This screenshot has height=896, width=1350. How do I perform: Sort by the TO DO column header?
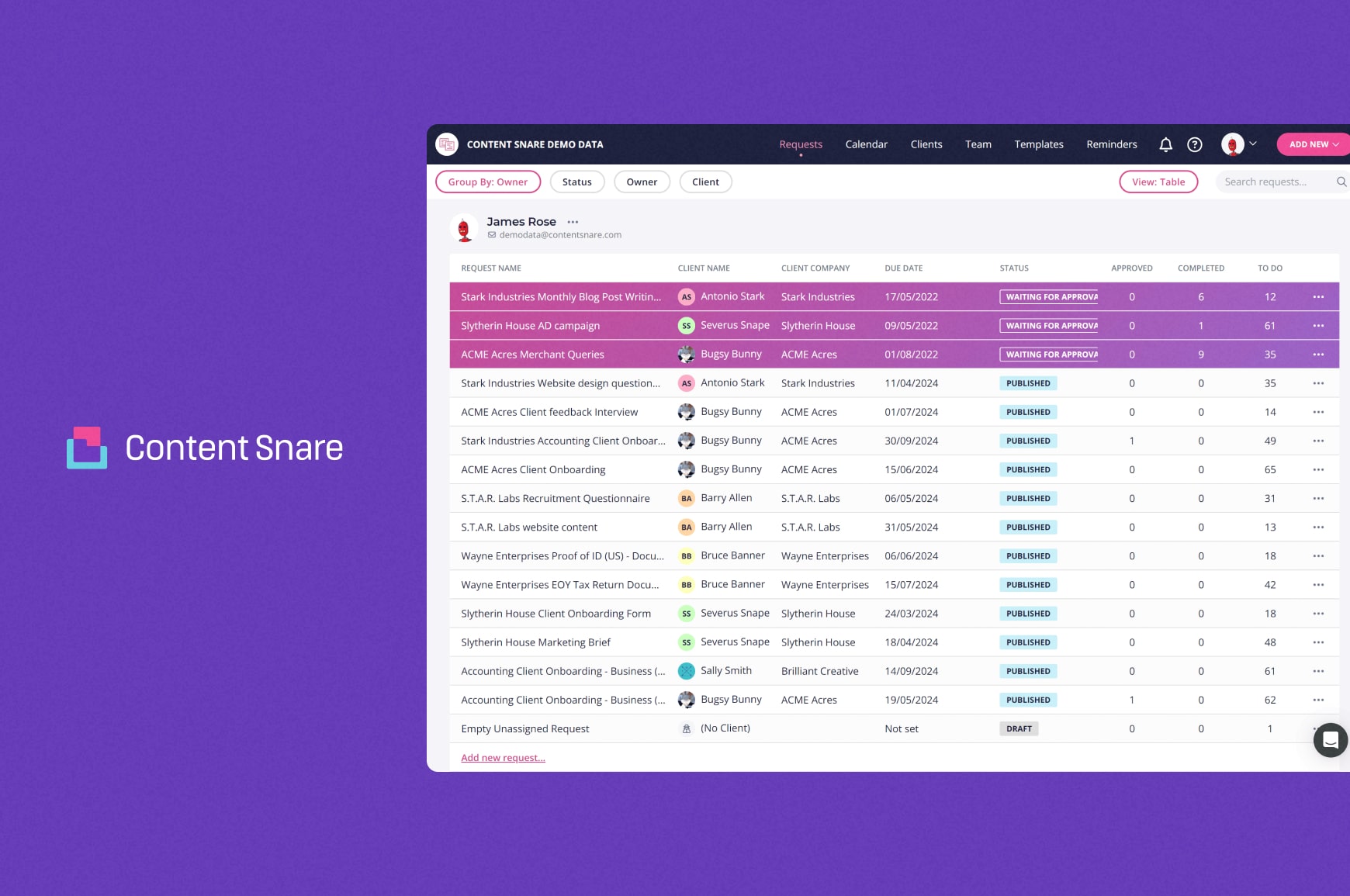click(1269, 268)
